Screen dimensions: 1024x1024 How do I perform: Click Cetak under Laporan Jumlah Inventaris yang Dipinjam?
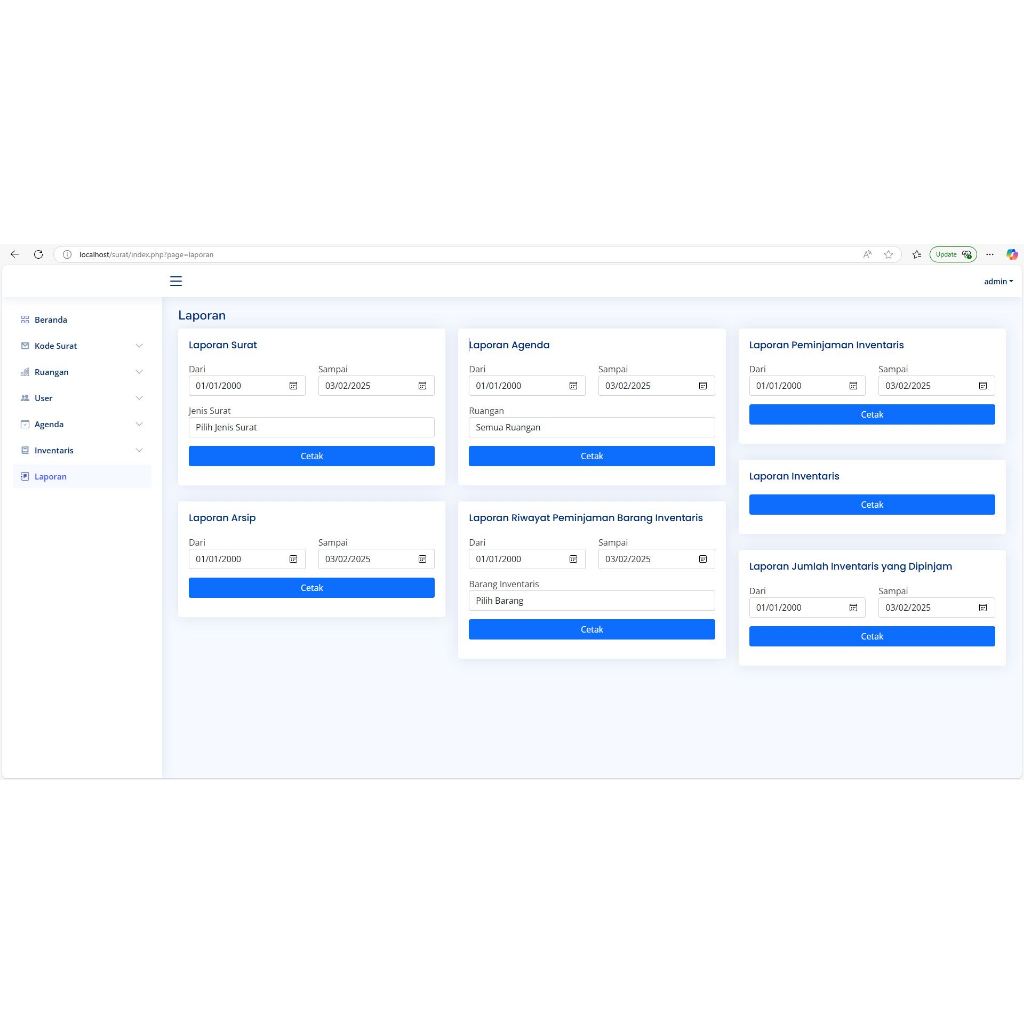pos(872,637)
